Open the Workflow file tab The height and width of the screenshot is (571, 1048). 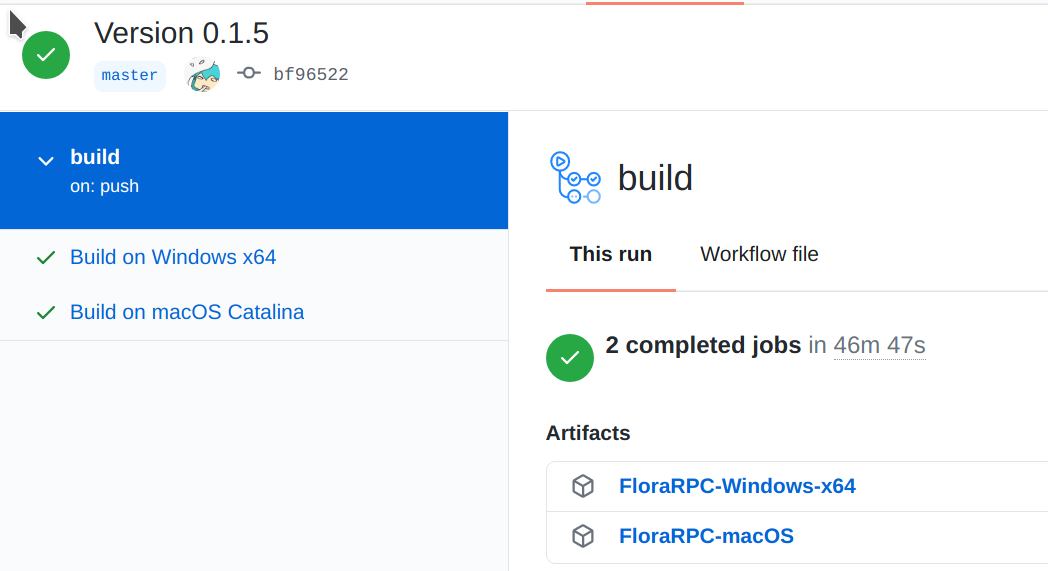coord(759,254)
